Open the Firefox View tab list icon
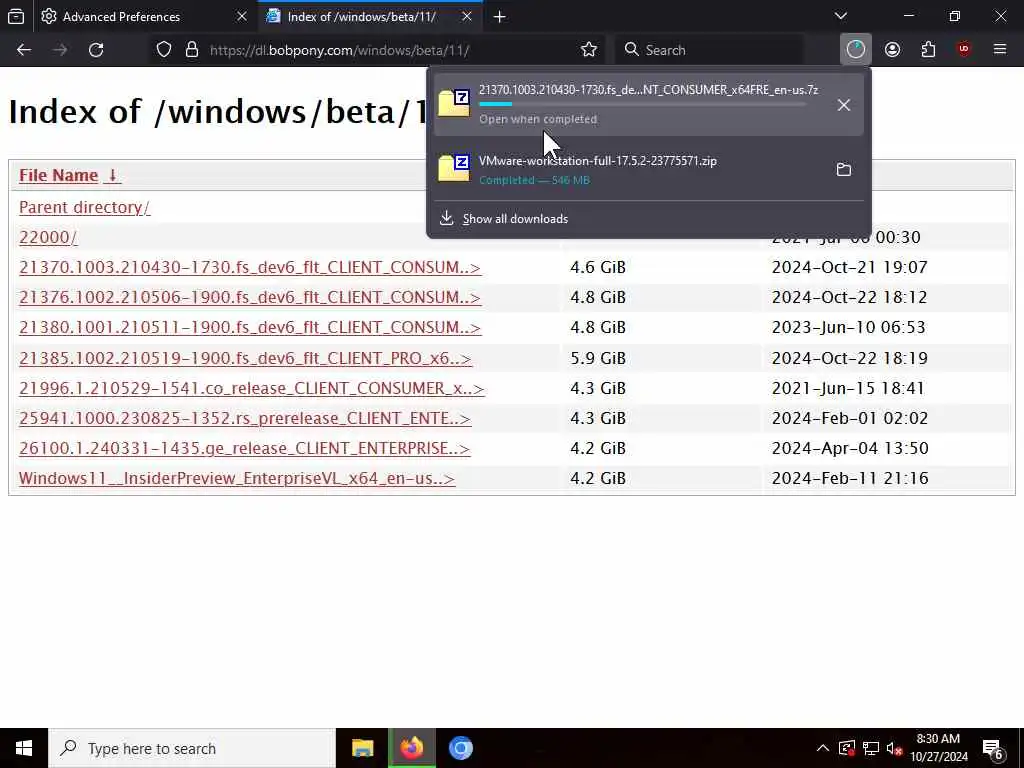The image size is (1024, 768). coord(16,16)
